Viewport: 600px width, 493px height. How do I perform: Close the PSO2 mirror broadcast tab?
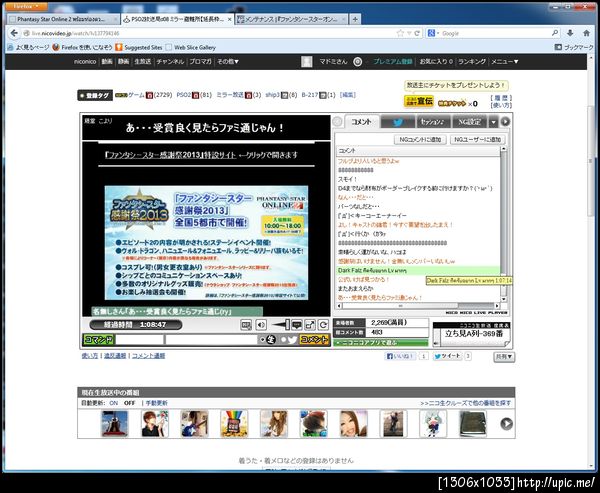(230, 19)
